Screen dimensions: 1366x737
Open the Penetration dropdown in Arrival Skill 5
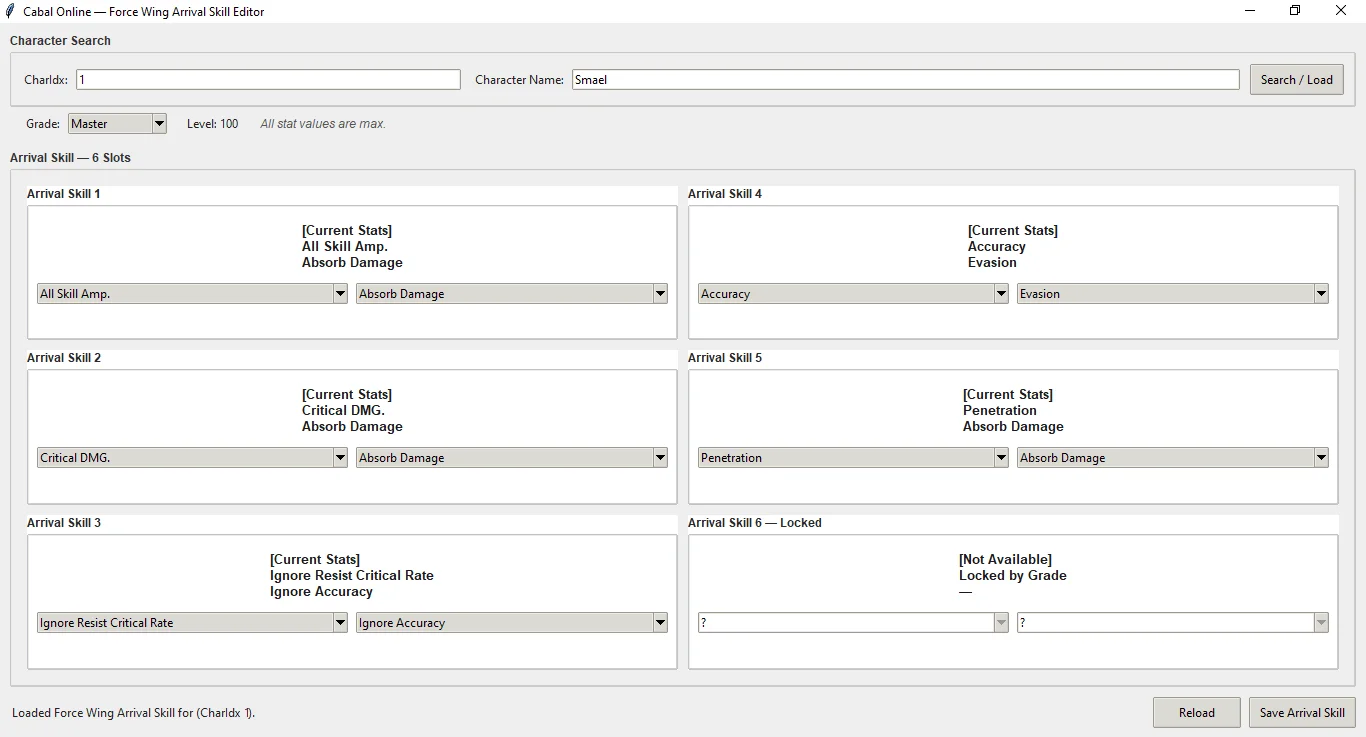click(853, 458)
